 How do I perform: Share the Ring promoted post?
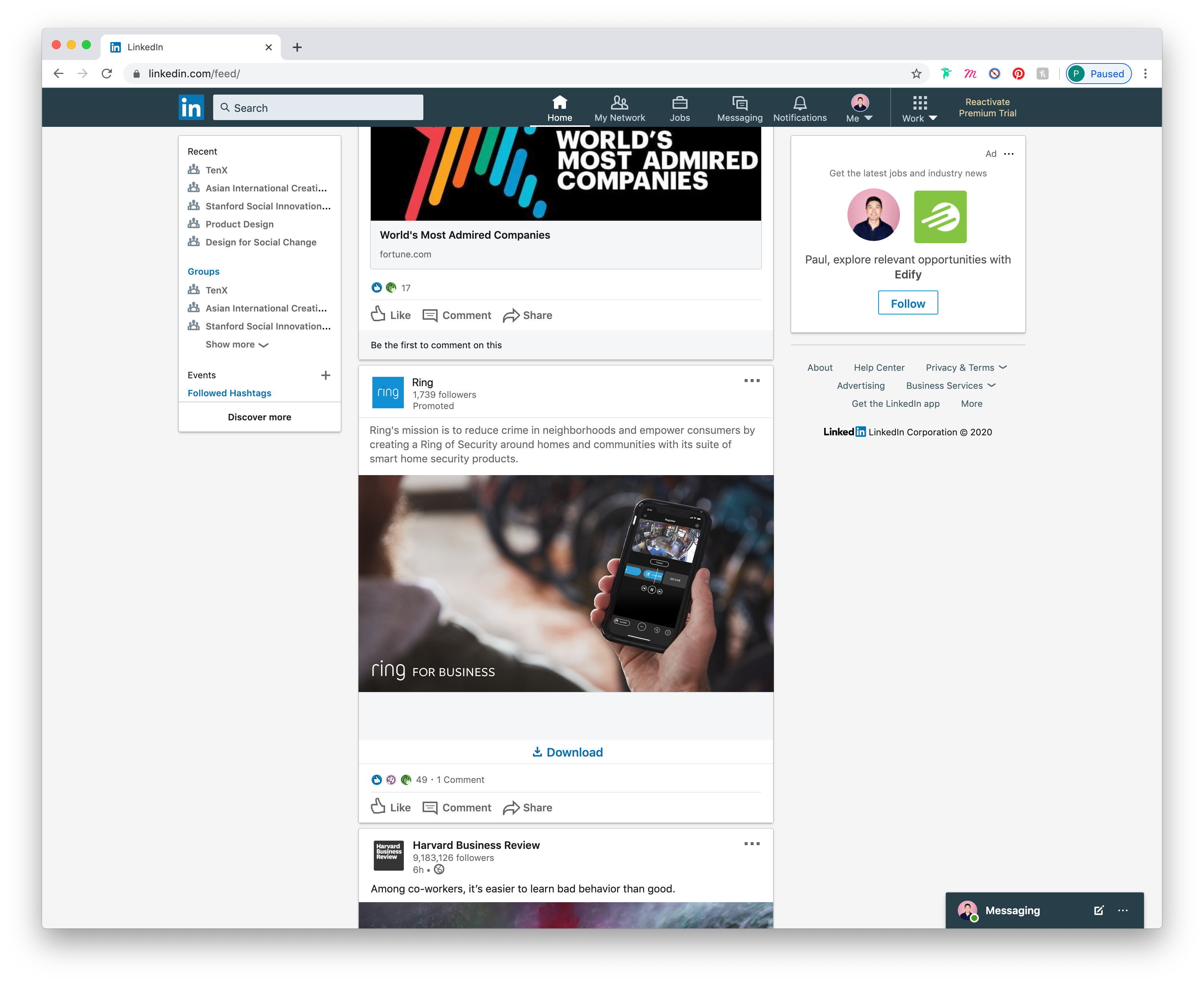528,808
